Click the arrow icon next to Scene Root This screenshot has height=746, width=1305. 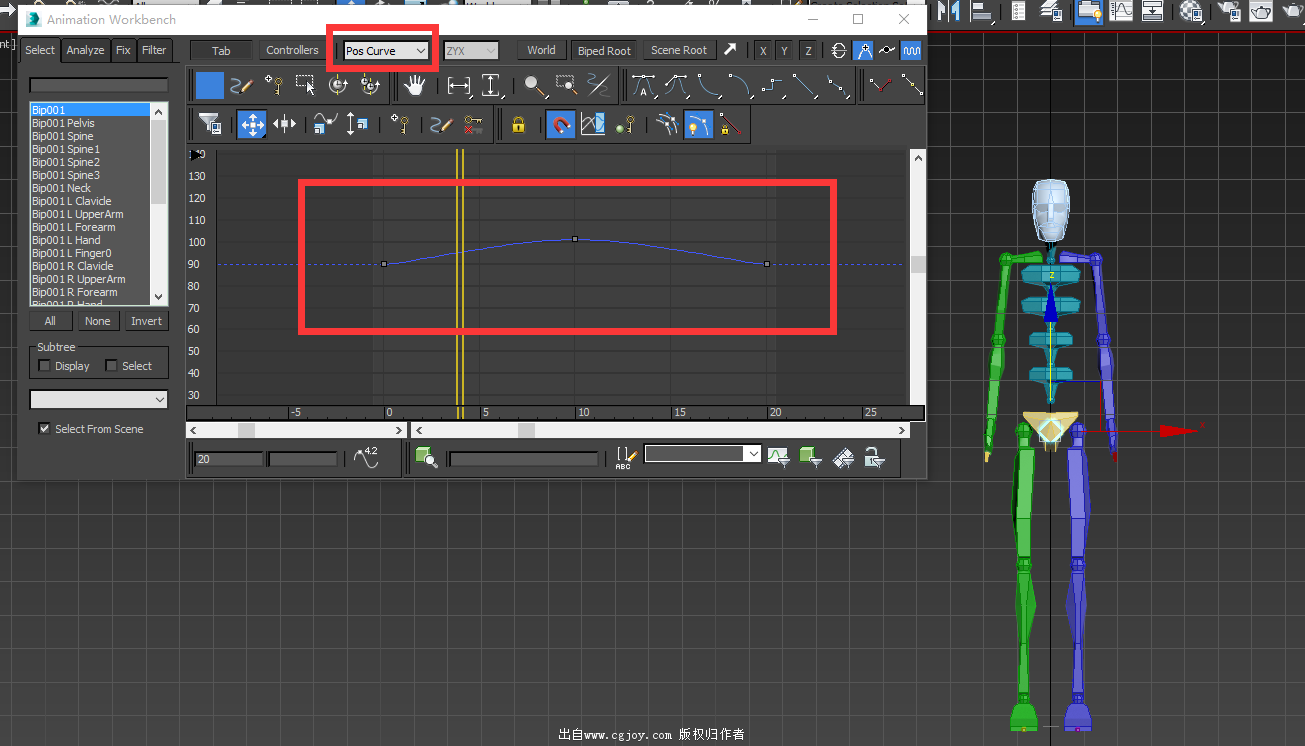pyautogui.click(x=731, y=50)
